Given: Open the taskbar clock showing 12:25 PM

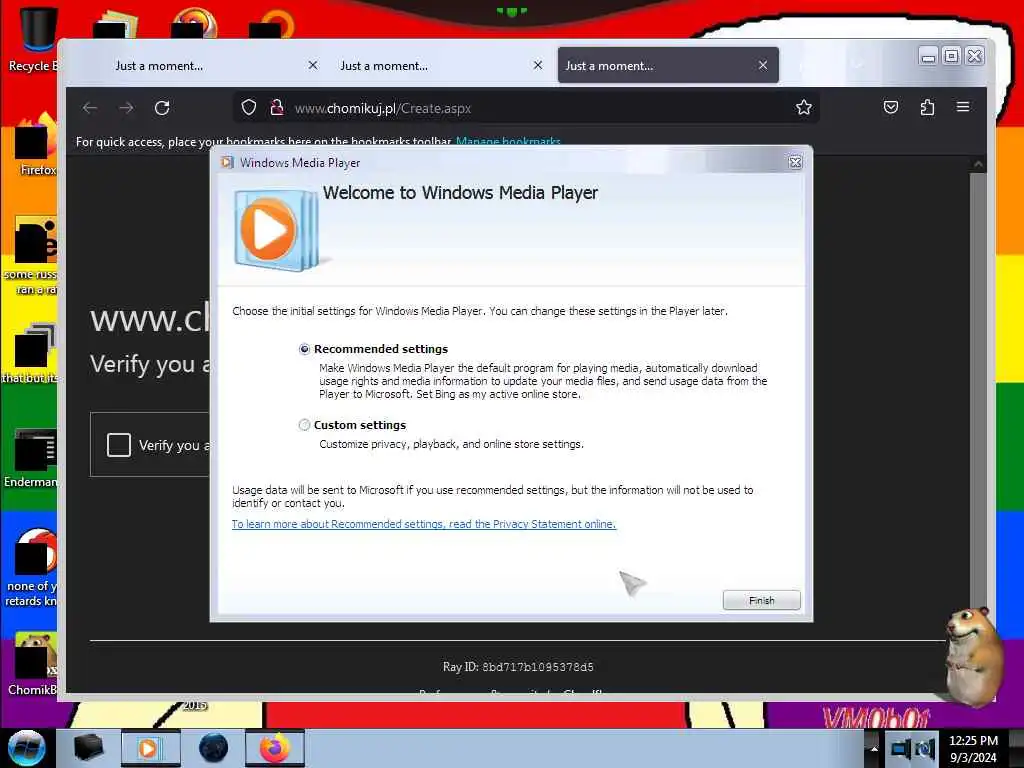Looking at the screenshot, I should tap(973, 749).
